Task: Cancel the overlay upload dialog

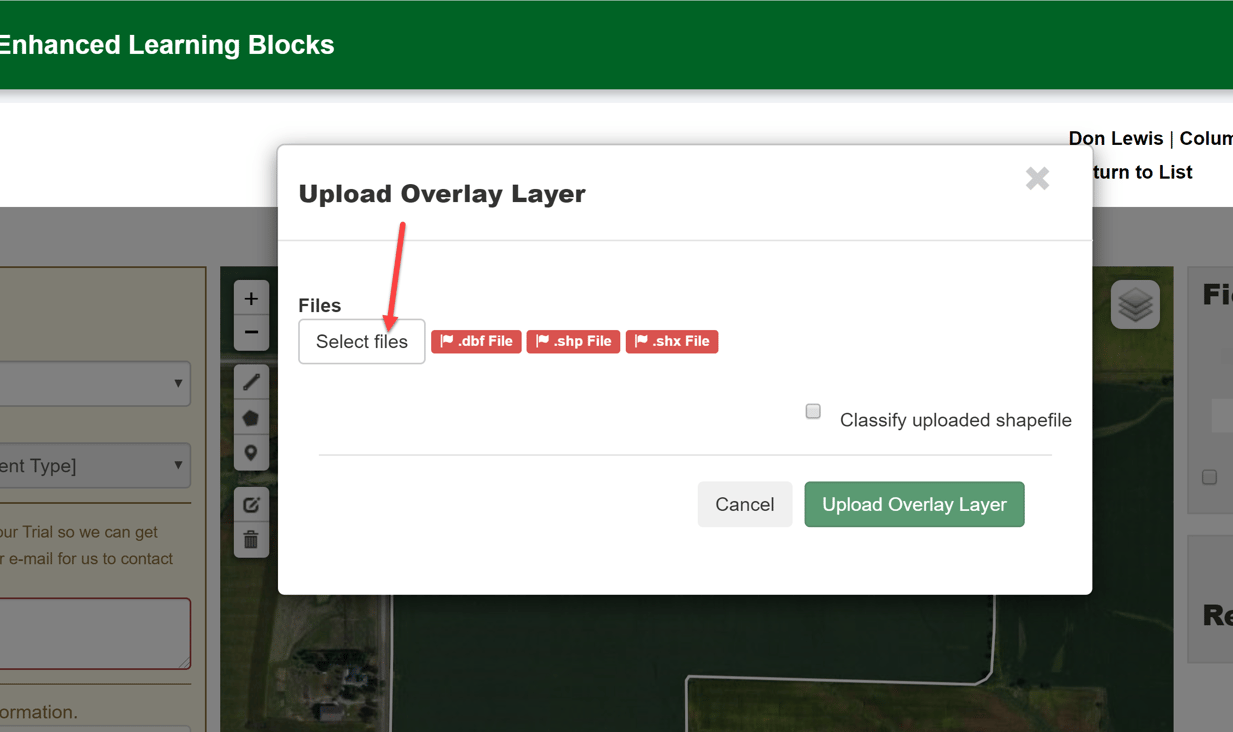Action: (x=744, y=504)
